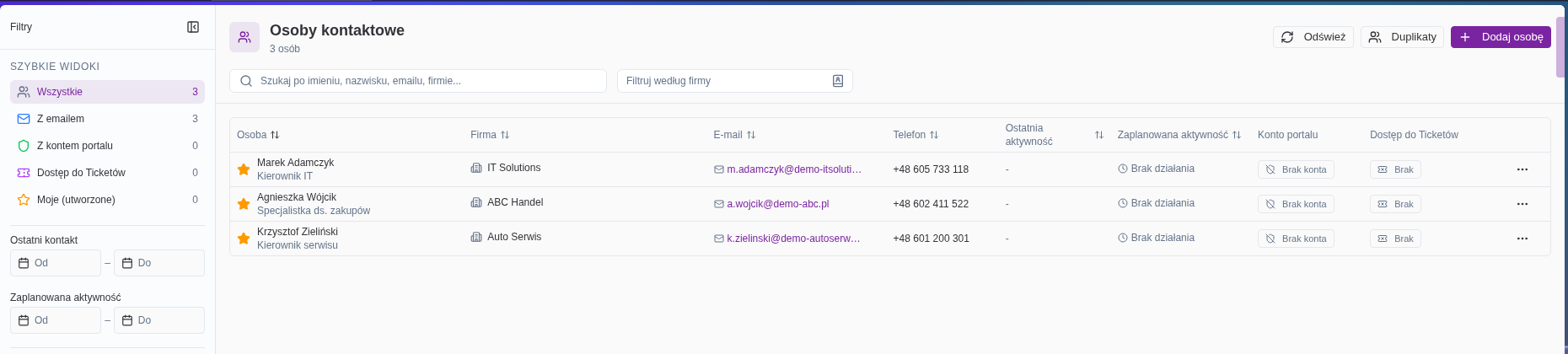This screenshot has width=1568, height=354.
Task: Click the name Agnieszka Wójcik
Action: point(297,197)
